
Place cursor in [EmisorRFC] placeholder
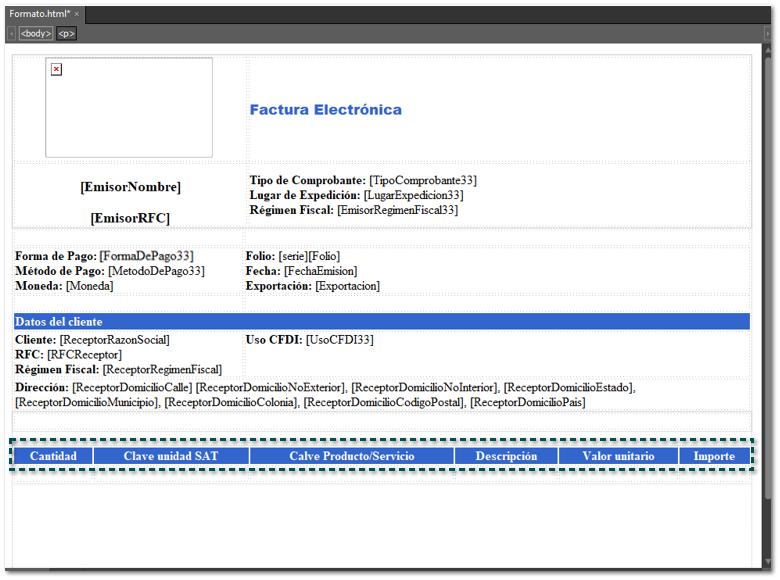pyautogui.click(x=130, y=218)
